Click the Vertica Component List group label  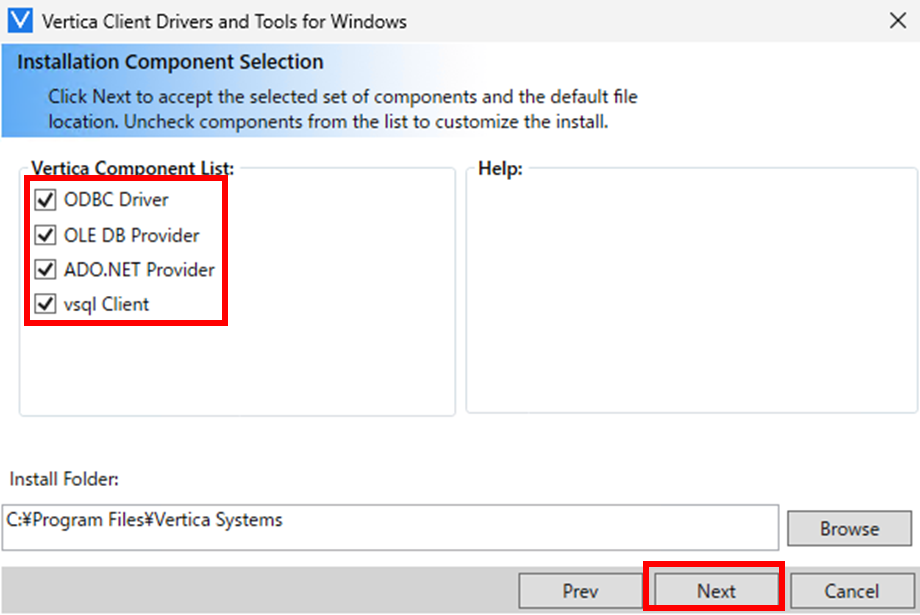click(132, 168)
